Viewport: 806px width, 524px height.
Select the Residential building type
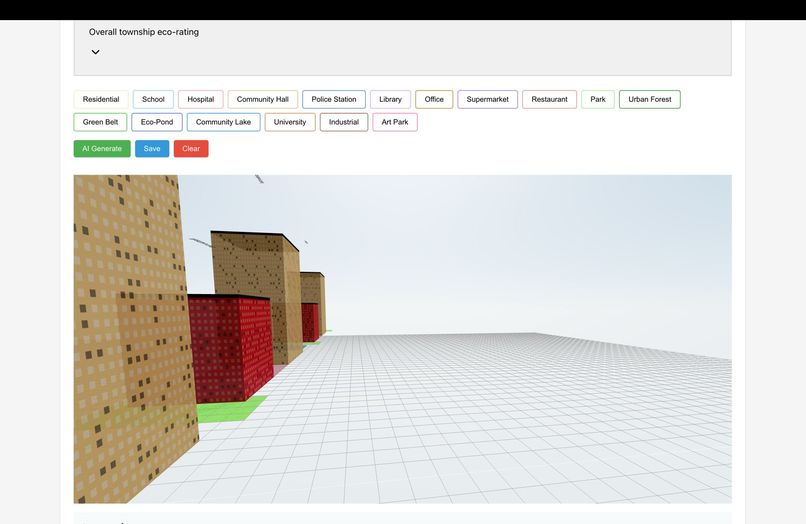(101, 99)
